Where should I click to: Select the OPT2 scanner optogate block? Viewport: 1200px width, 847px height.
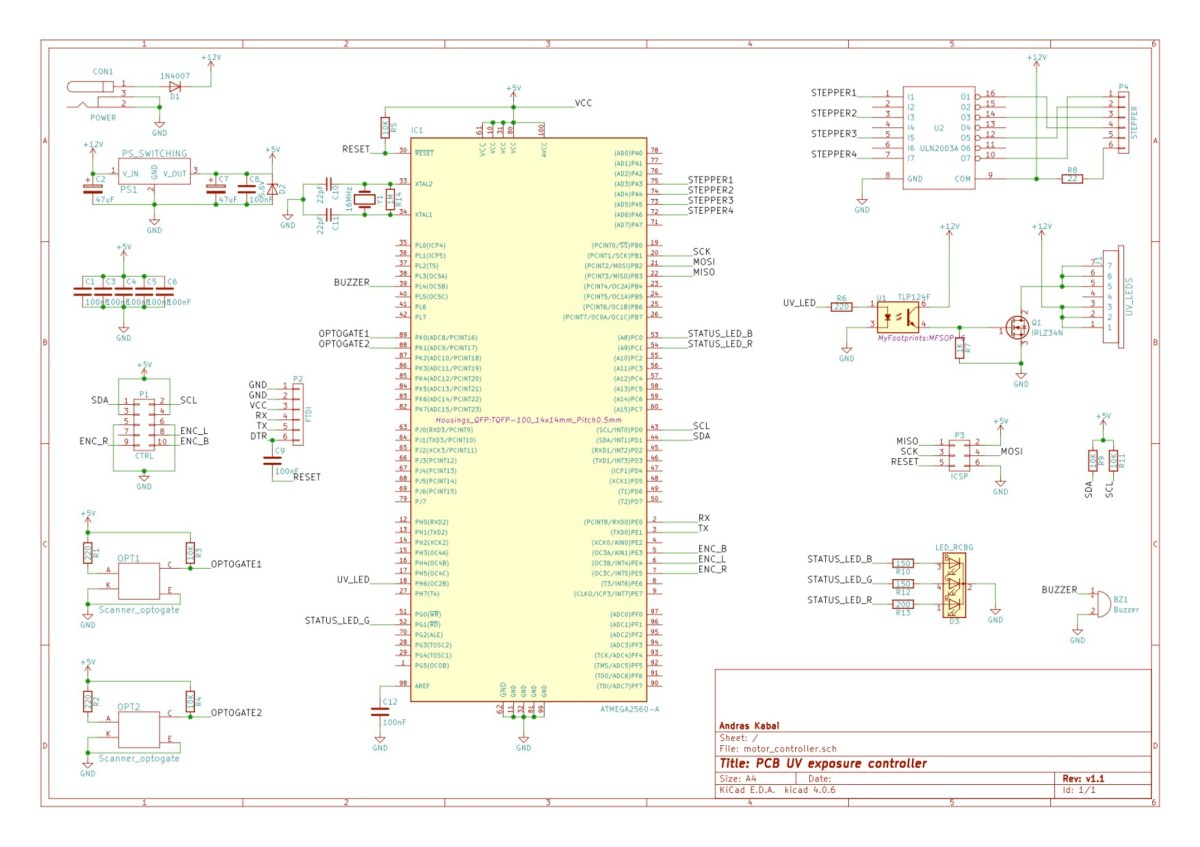click(138, 729)
